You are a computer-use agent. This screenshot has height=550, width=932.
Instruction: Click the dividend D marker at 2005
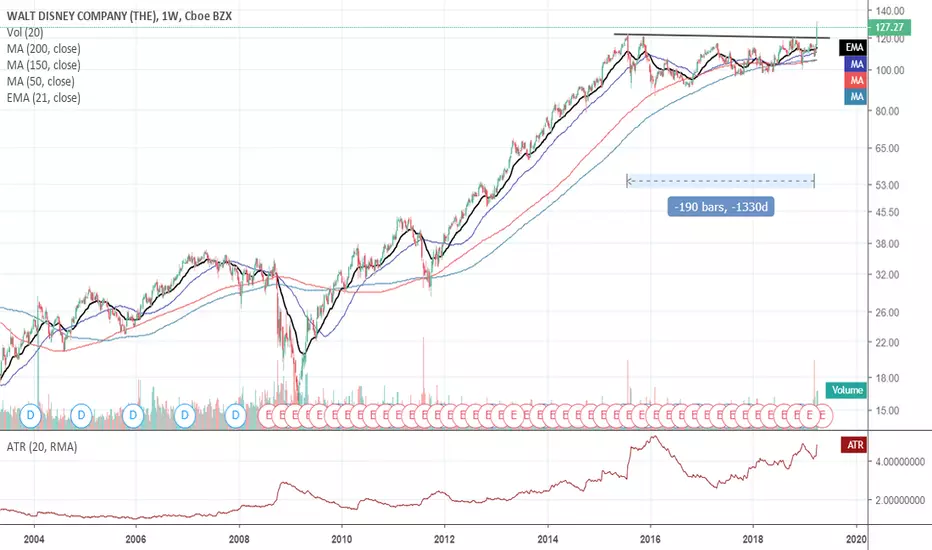coord(81,414)
